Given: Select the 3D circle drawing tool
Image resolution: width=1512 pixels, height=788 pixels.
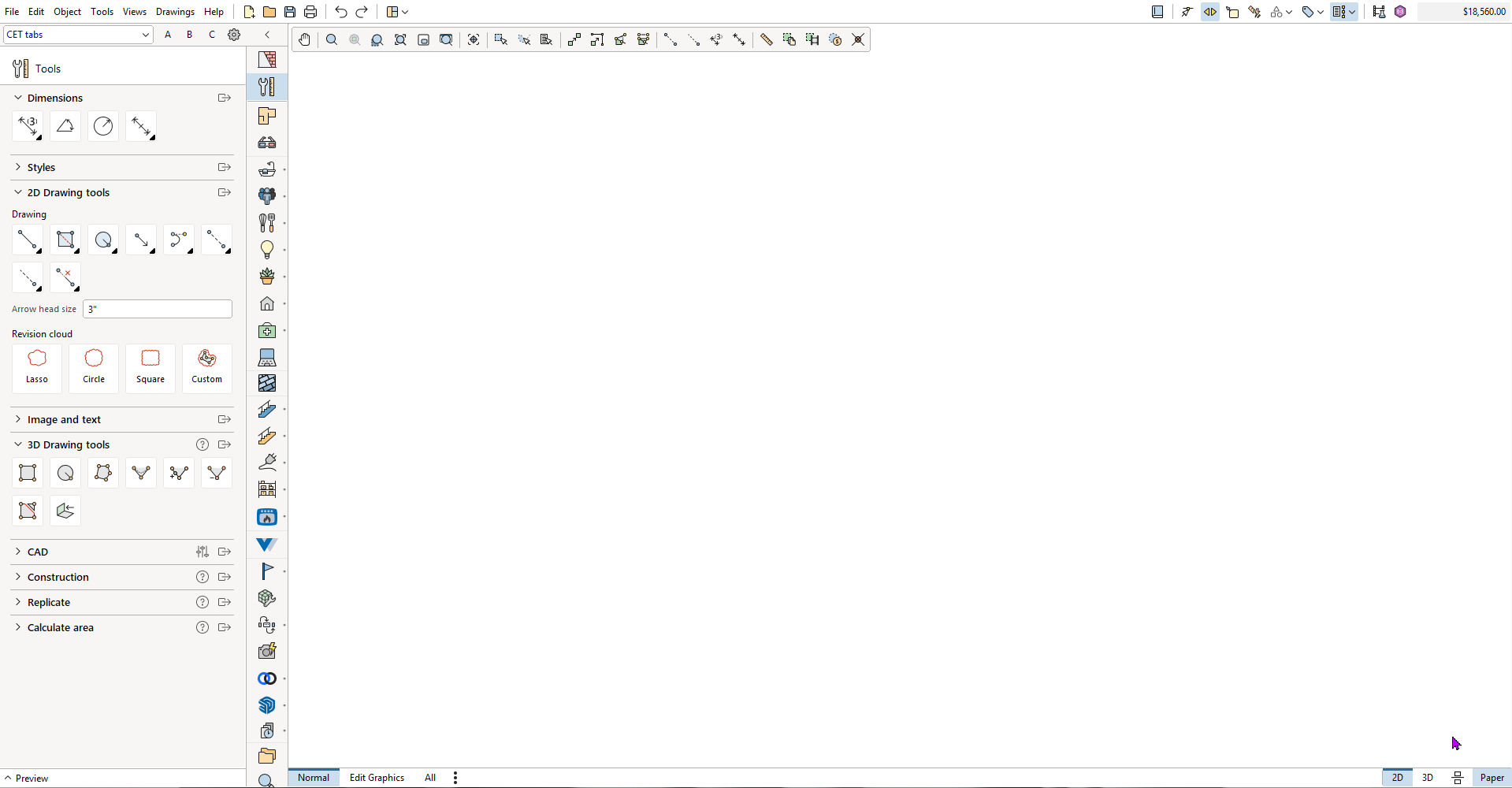Looking at the screenshot, I should [x=65, y=473].
